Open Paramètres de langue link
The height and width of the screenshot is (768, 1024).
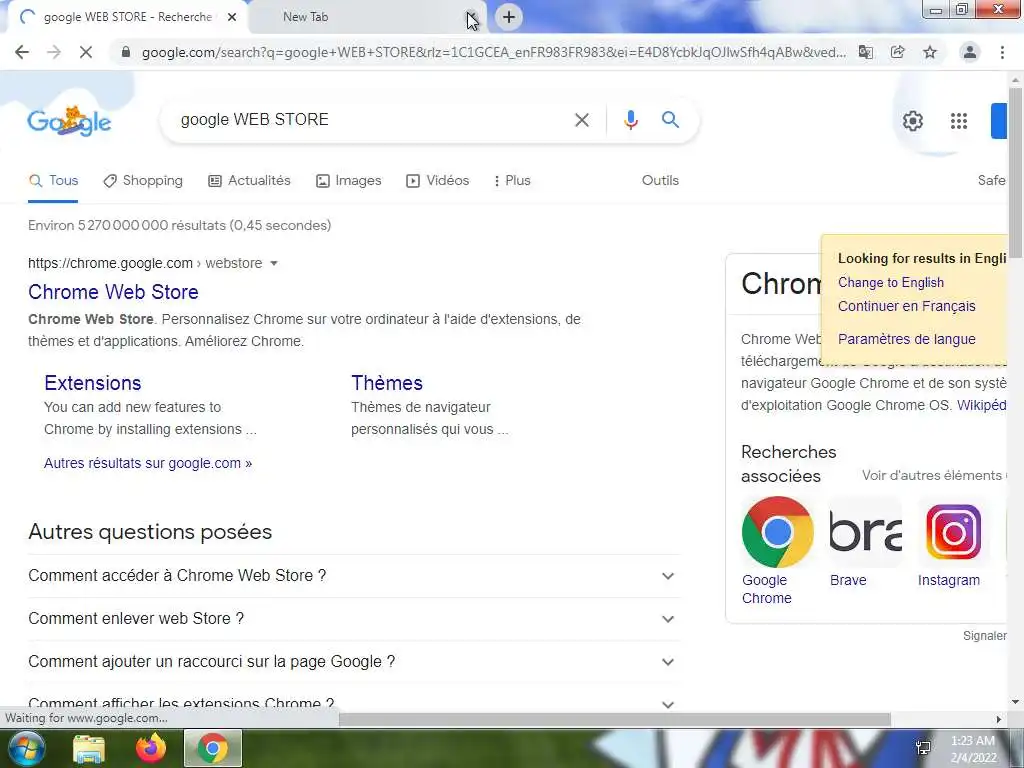906,339
